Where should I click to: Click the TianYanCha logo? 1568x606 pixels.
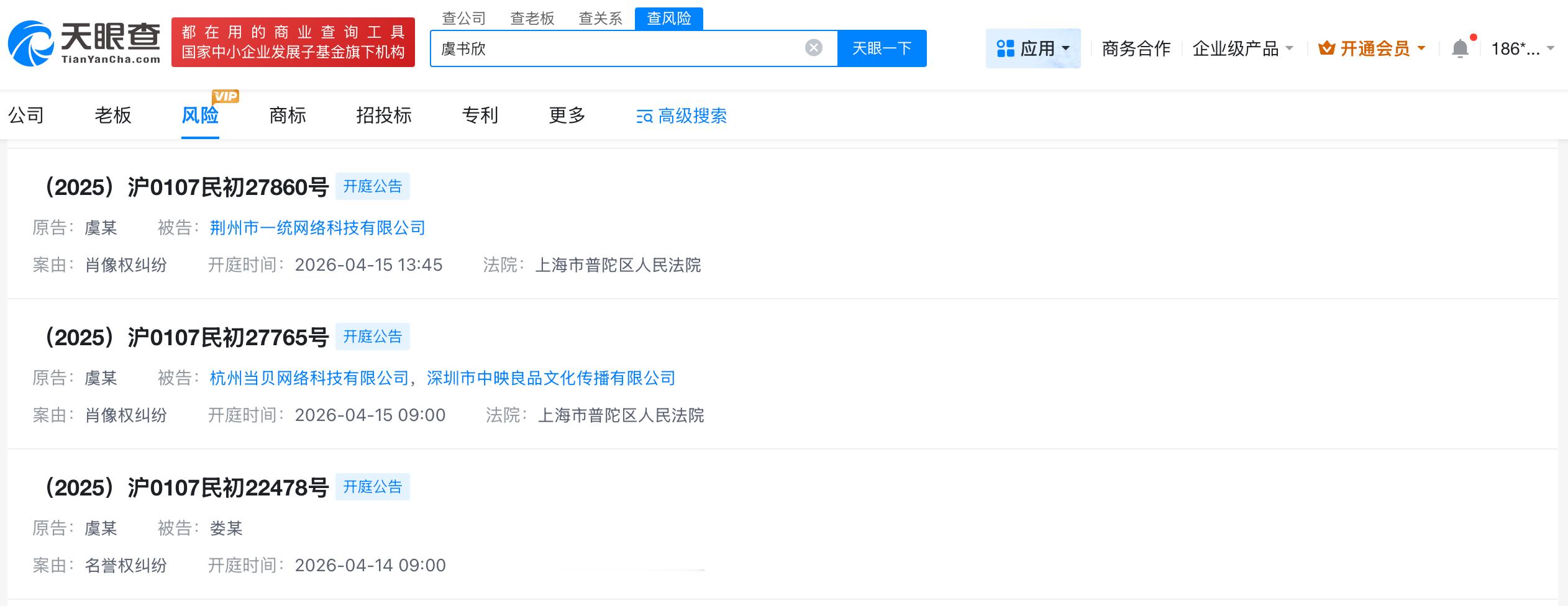(84, 43)
